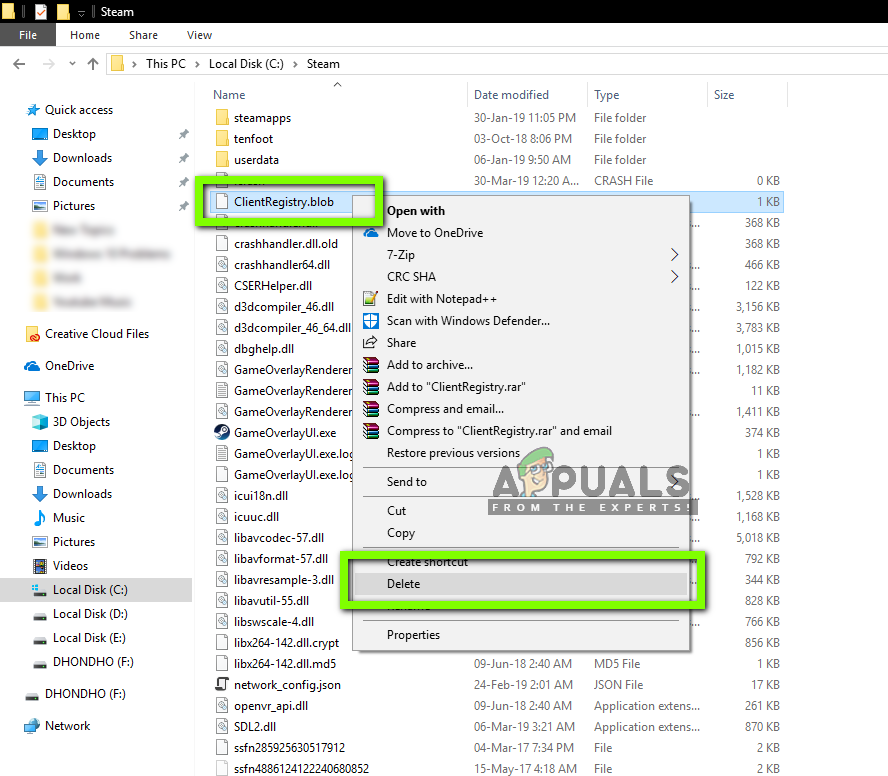Click Local Disk (C:) in address breadcrumb
Screen dimensions: 888x776
tap(246, 64)
